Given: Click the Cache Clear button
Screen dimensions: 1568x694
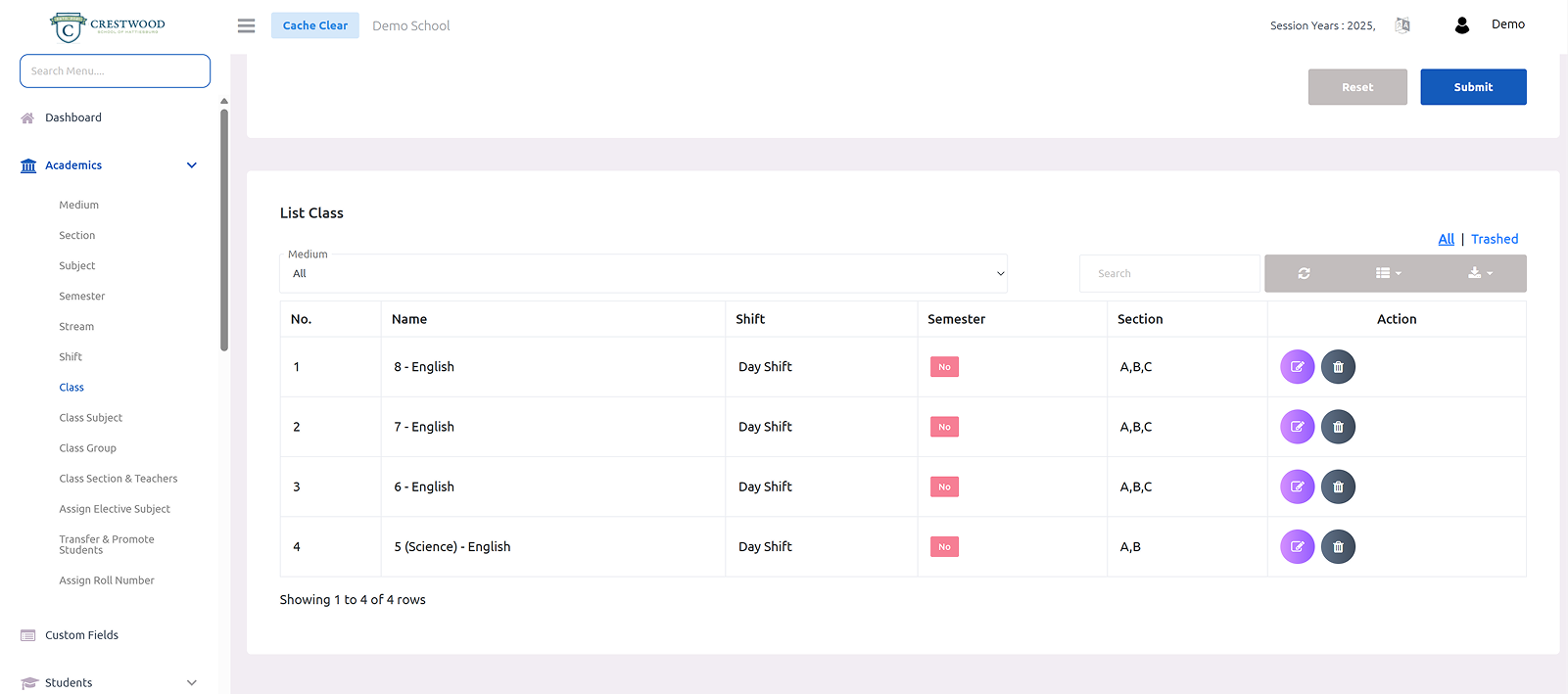Looking at the screenshot, I should click(x=314, y=25).
